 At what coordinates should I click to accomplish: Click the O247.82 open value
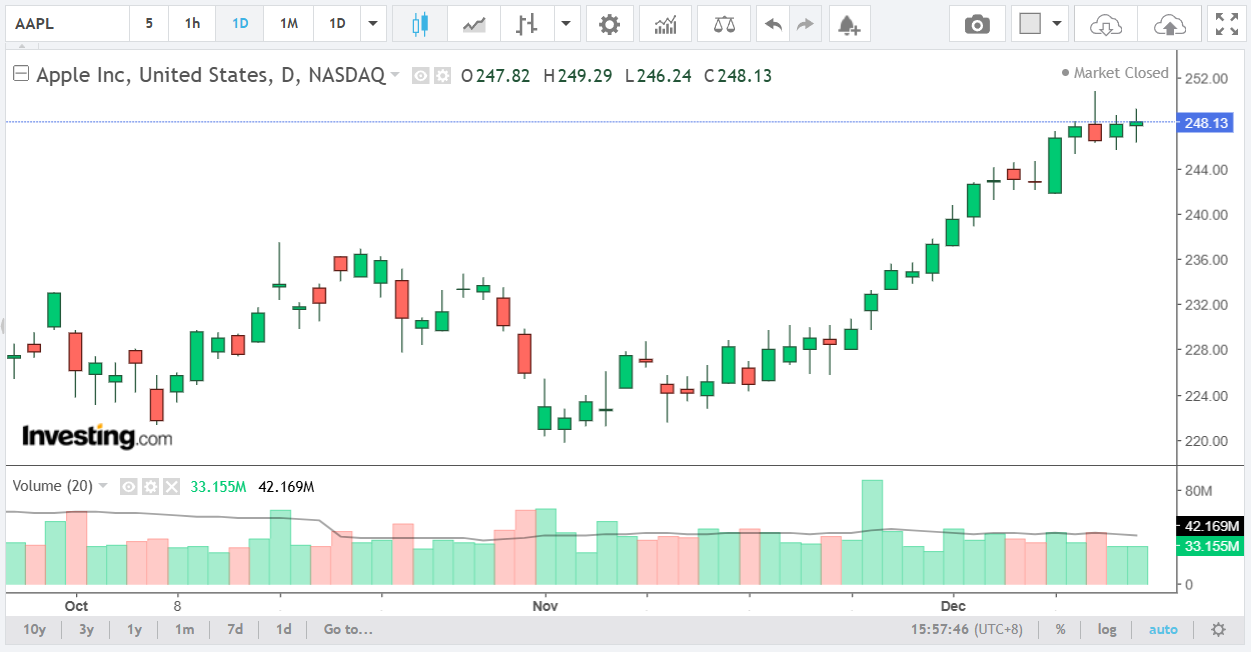tap(495, 76)
